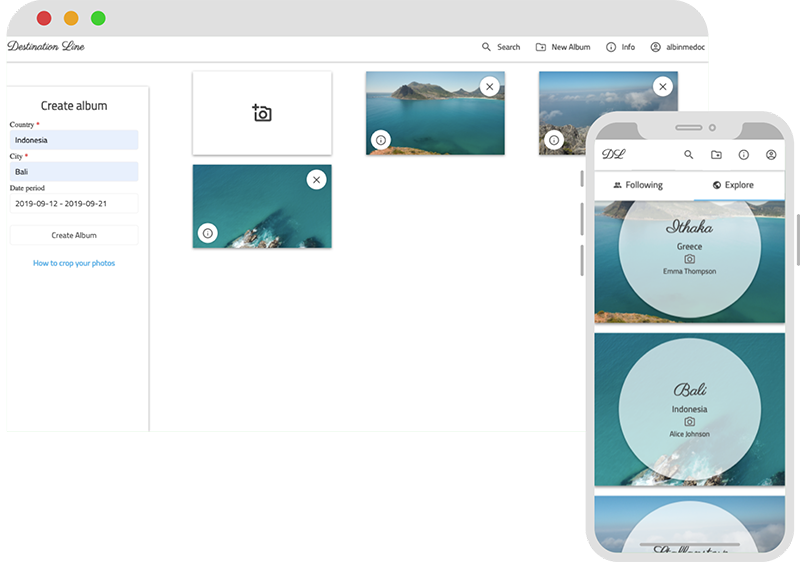Open Search in the desktop navbar
Screen dimensions: 800x562
(x=501, y=47)
